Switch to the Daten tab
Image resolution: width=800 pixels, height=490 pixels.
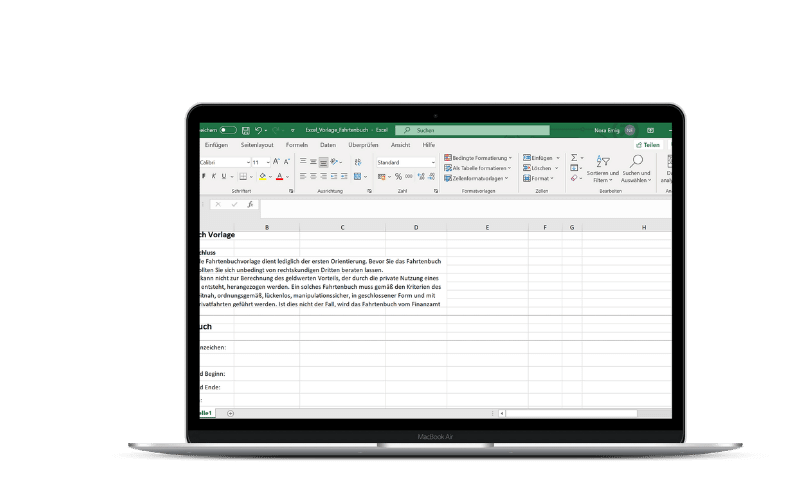pos(328,145)
